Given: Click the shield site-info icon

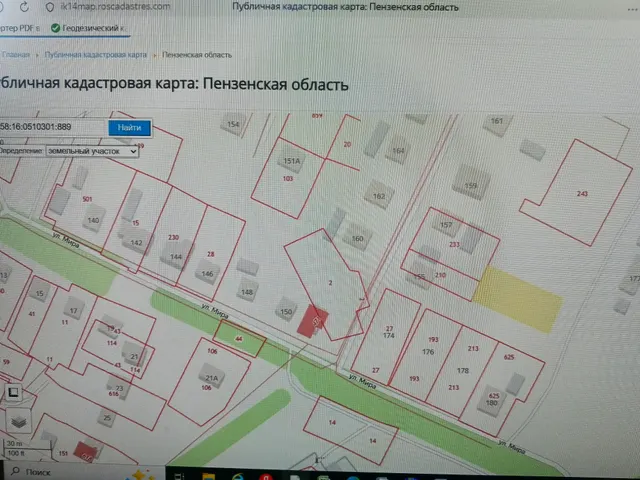Looking at the screenshot, I should click(x=50, y=7).
